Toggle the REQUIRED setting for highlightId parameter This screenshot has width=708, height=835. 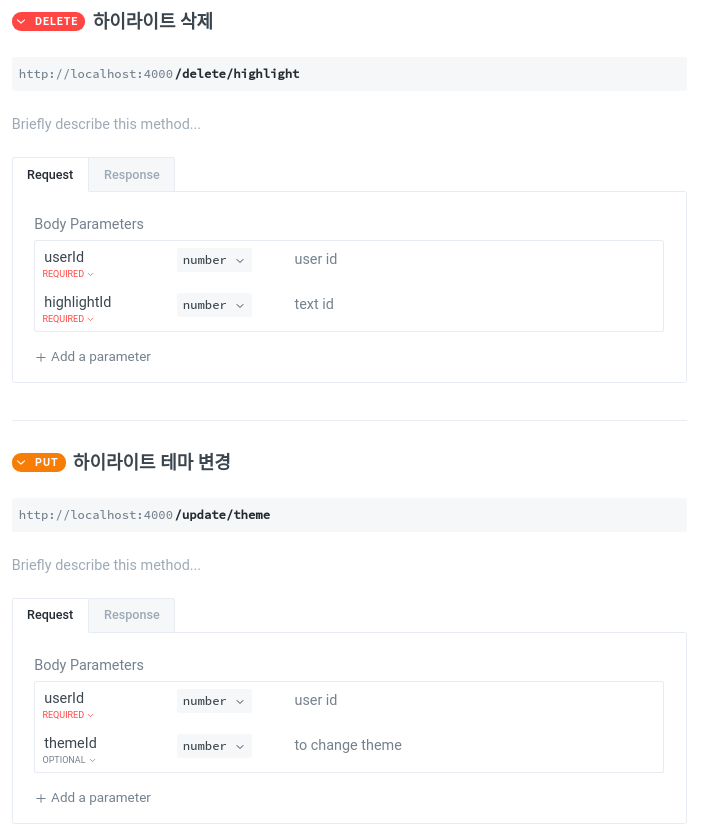68,318
